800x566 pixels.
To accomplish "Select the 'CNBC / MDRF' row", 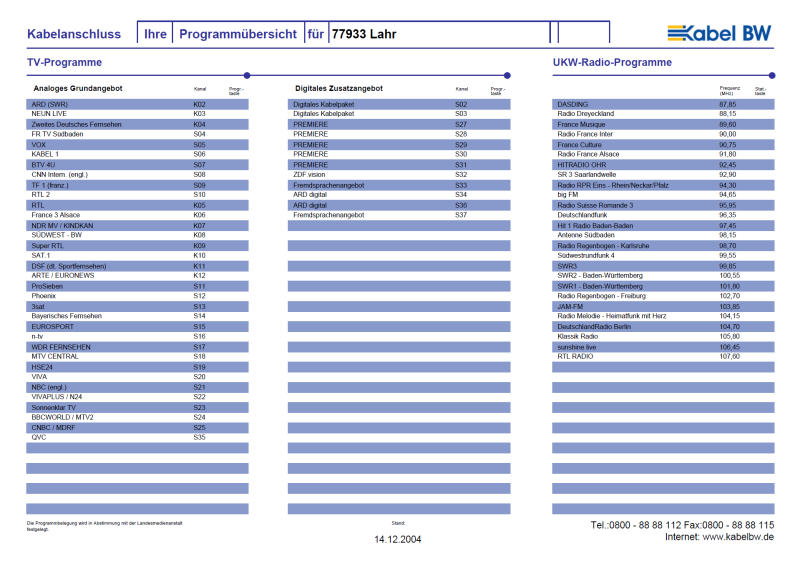I will 137,428.
